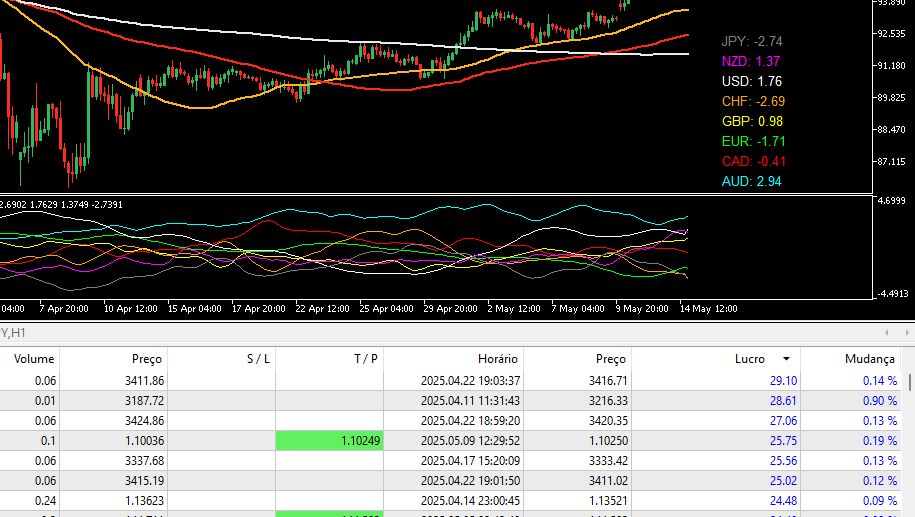Select time cell 2025.05.09 12:29:52
Image resolution: width=915 pixels, height=517 pixels.
pos(470,441)
